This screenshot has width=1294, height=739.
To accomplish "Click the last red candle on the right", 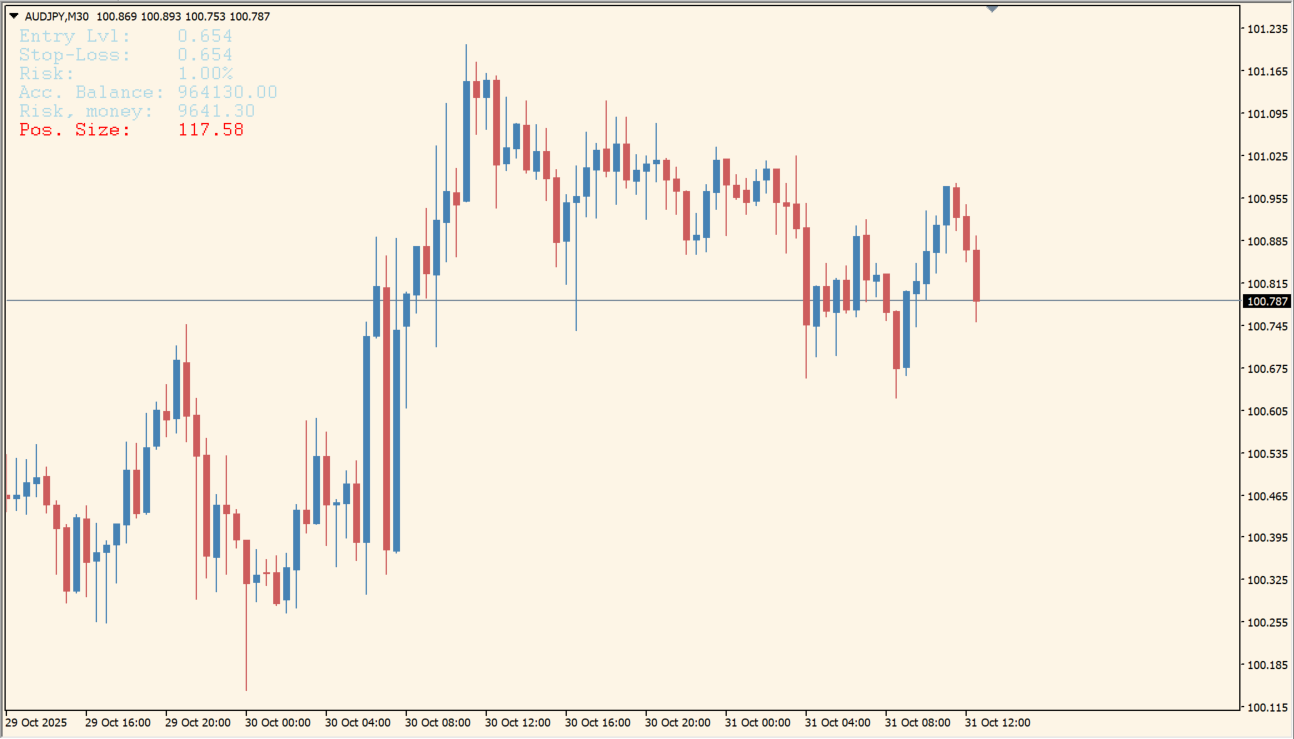I will (x=976, y=275).
